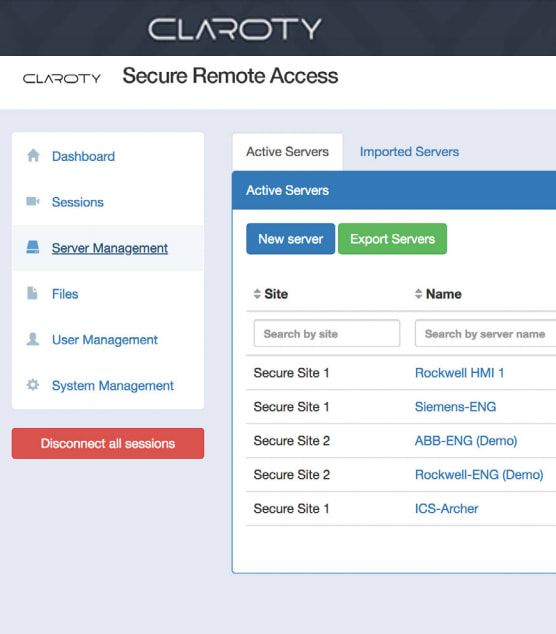Open the Rockwell-ENG (Demo) server
The height and width of the screenshot is (634, 556).
click(479, 474)
